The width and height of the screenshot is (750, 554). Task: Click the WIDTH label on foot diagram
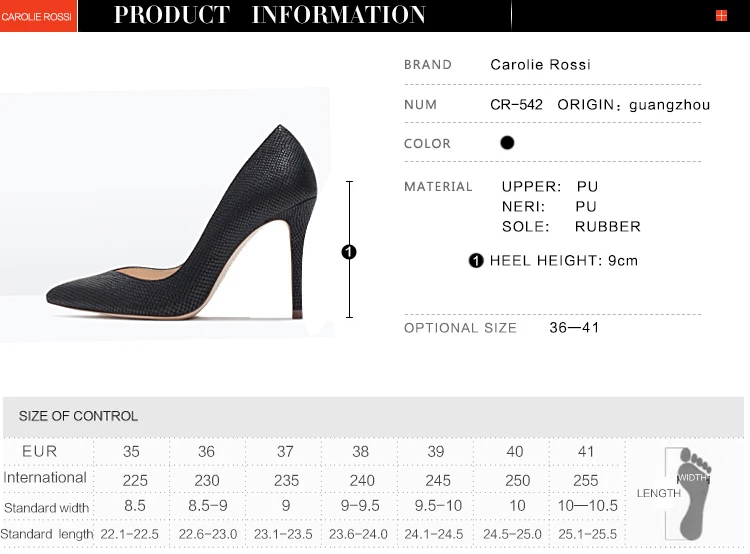(x=694, y=478)
